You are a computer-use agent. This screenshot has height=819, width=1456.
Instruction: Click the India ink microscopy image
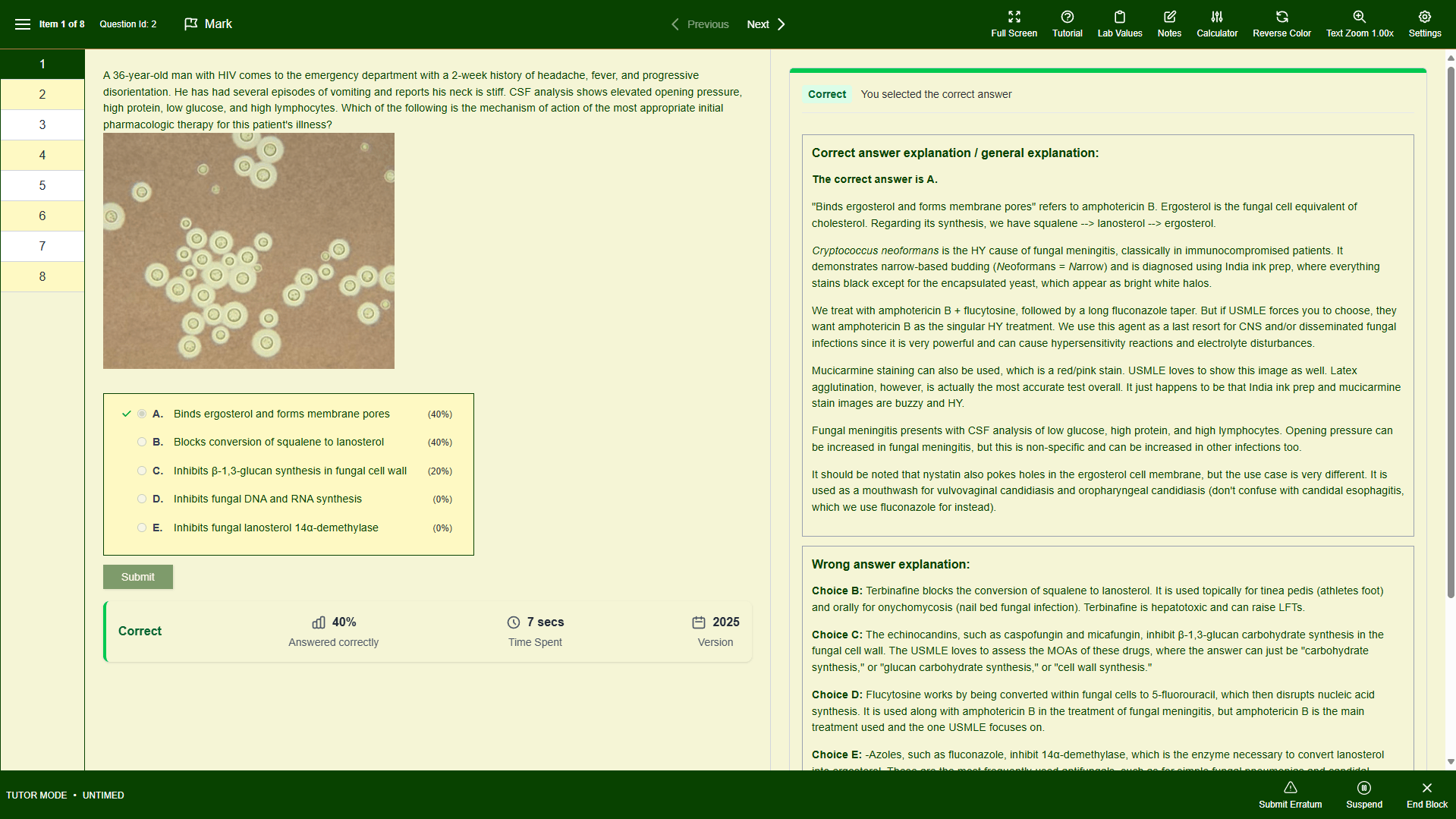pos(249,251)
